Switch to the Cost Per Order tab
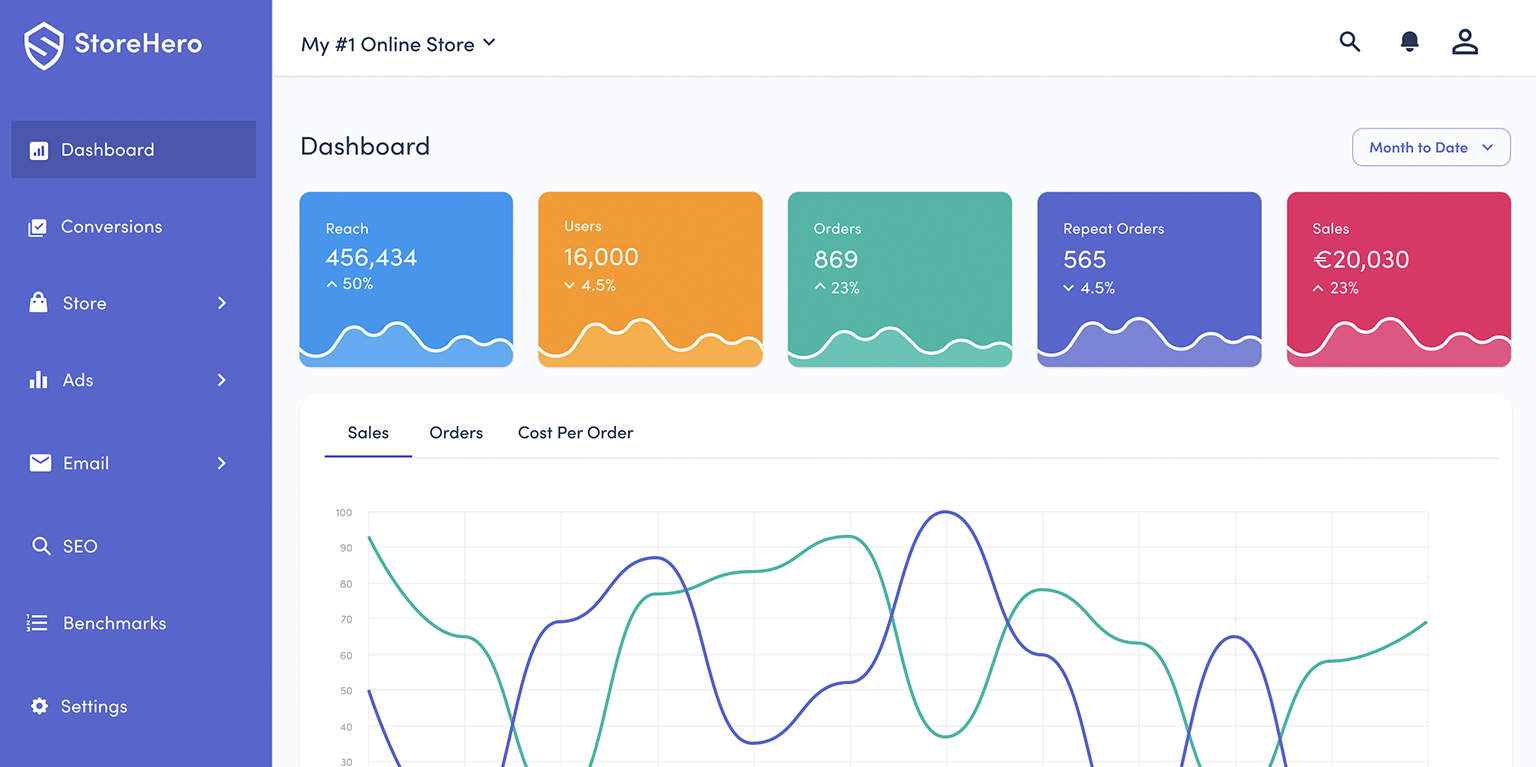 pyautogui.click(x=575, y=433)
